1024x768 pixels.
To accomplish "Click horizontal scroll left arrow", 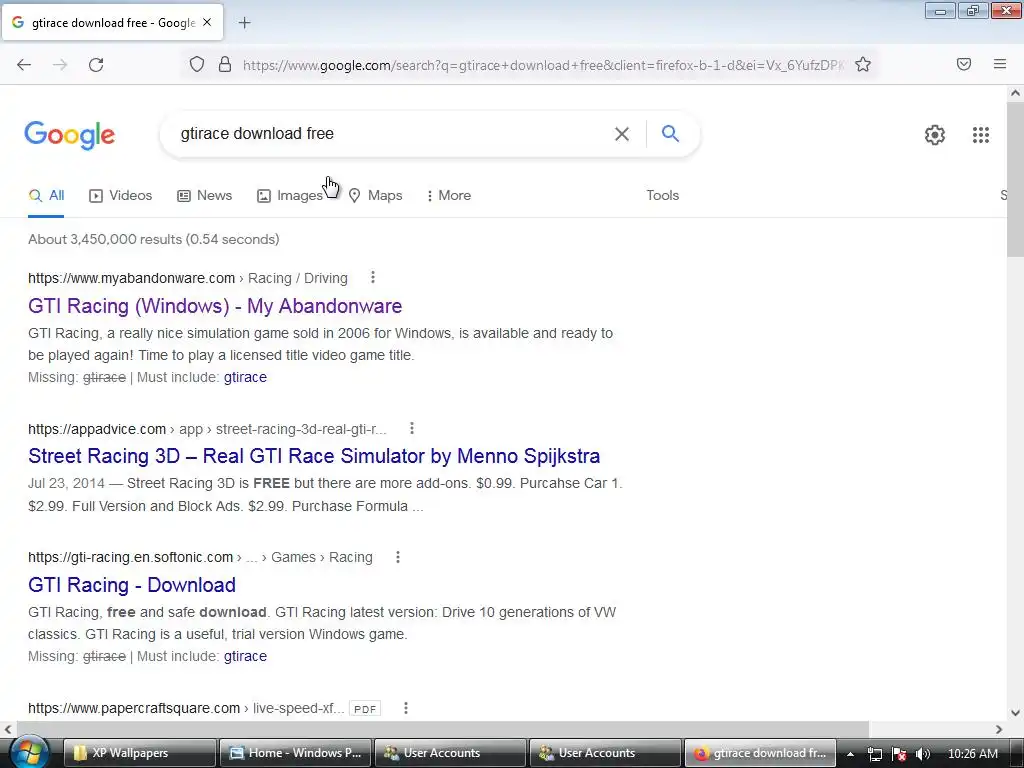I will click(8, 729).
